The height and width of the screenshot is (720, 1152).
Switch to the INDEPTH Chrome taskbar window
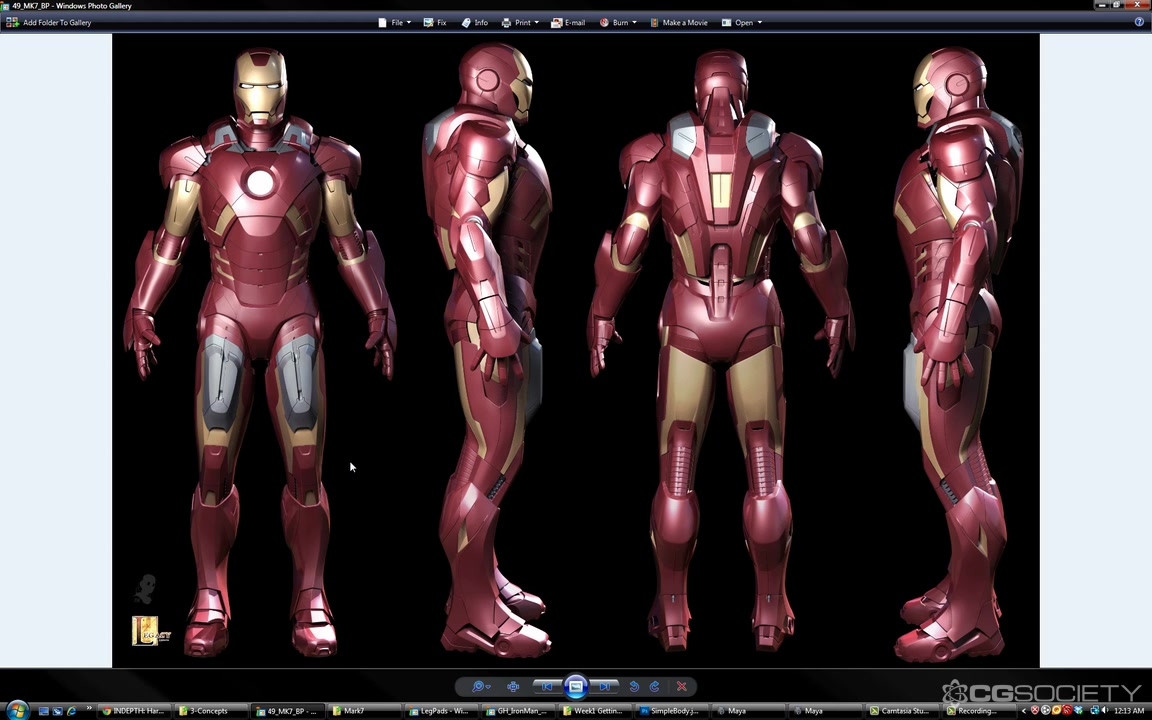133,710
